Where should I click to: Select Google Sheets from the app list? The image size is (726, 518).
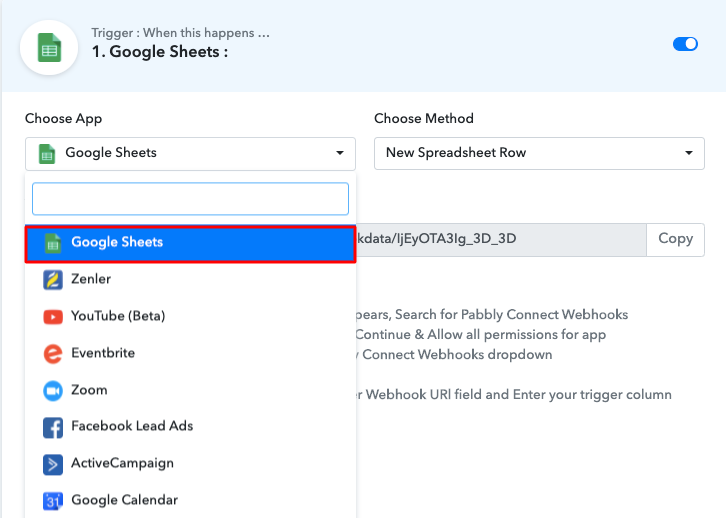click(190, 244)
